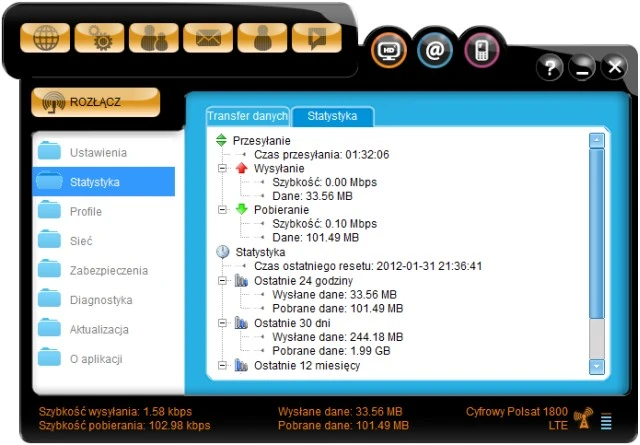Click the round @ email icon

pyautogui.click(x=435, y=50)
